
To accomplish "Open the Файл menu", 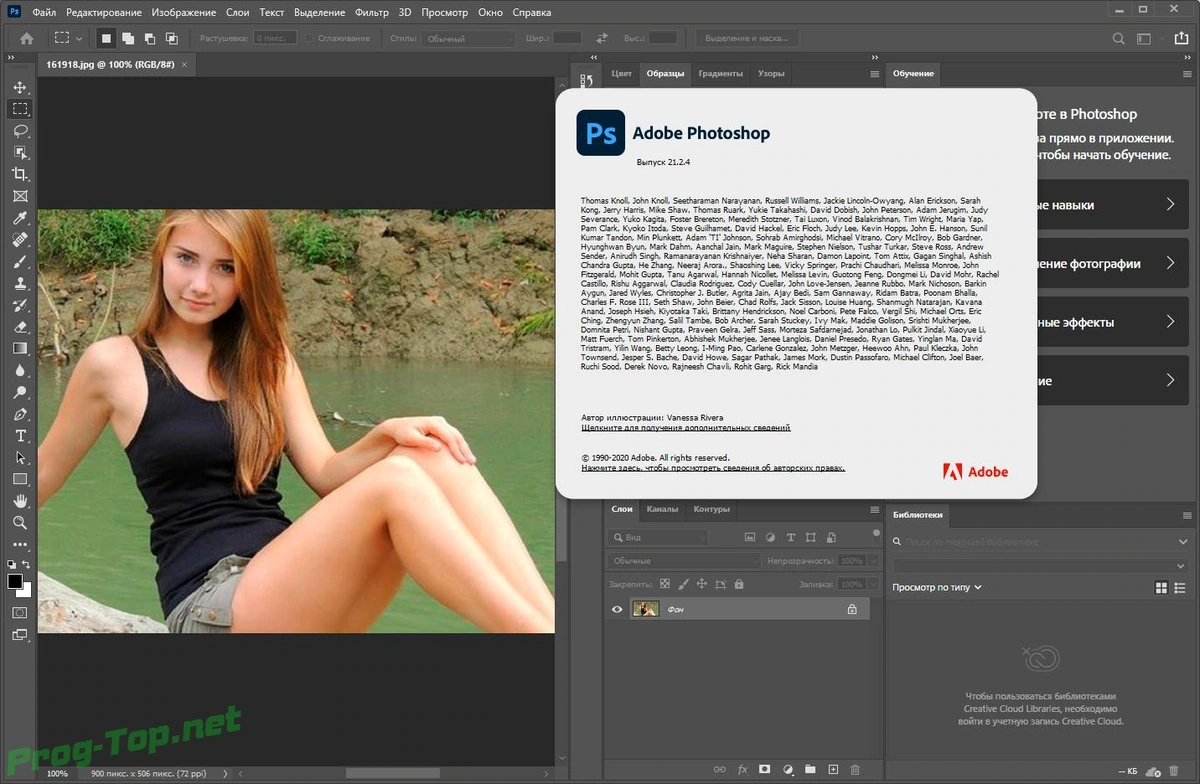I will pos(43,13).
